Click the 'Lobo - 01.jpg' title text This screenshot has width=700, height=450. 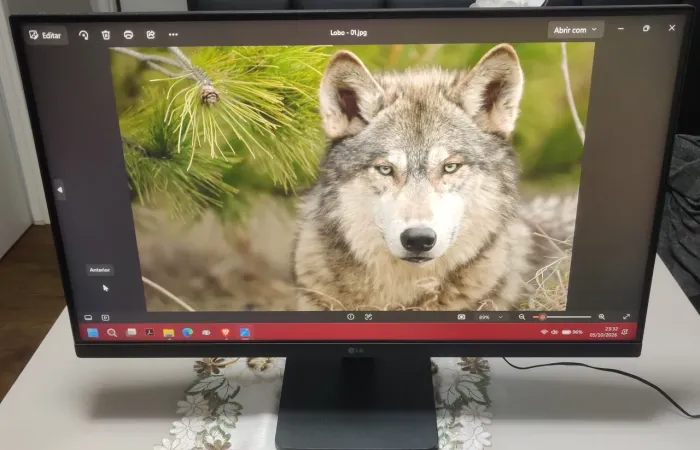coord(349,33)
